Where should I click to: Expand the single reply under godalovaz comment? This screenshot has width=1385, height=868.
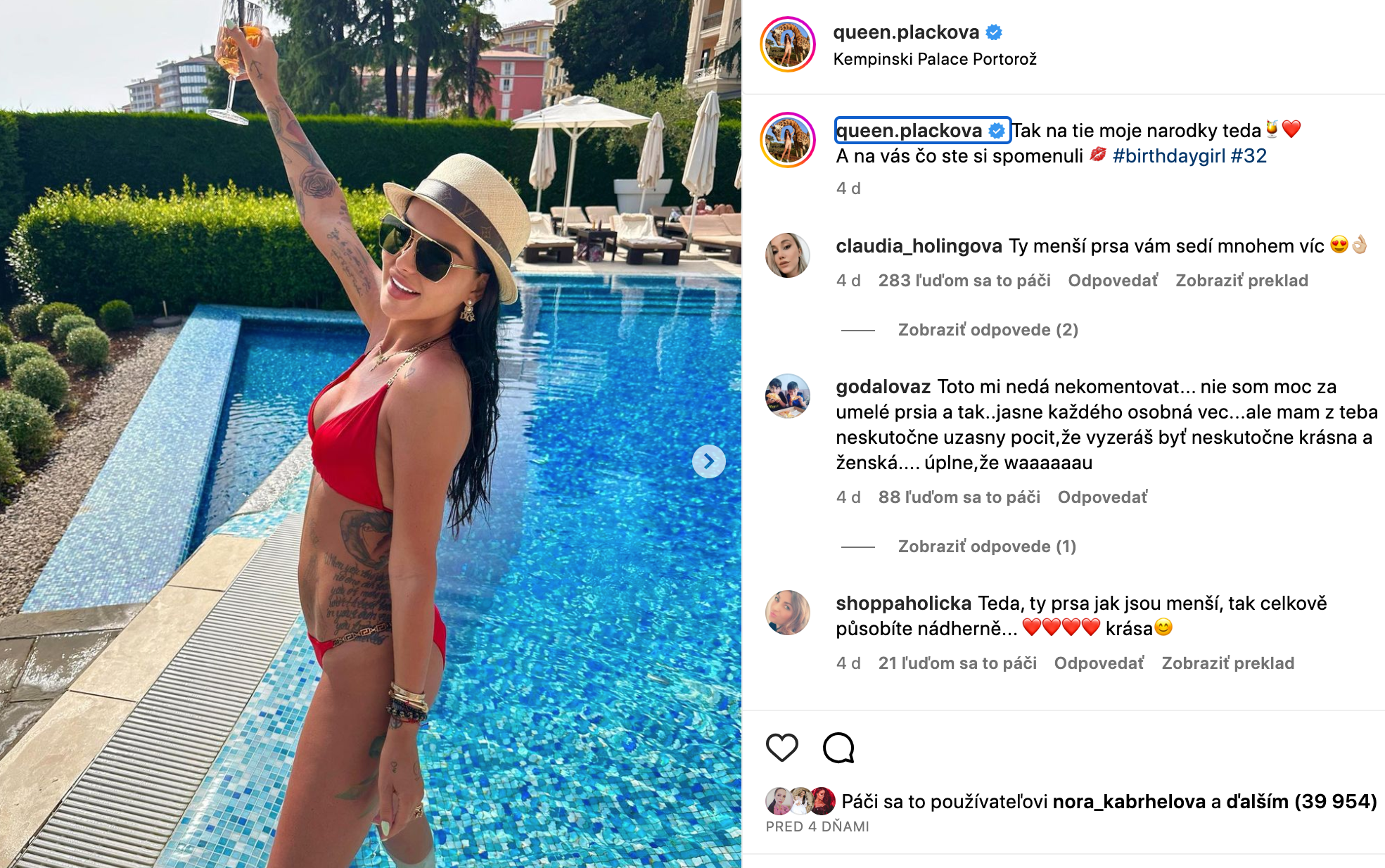click(x=987, y=547)
